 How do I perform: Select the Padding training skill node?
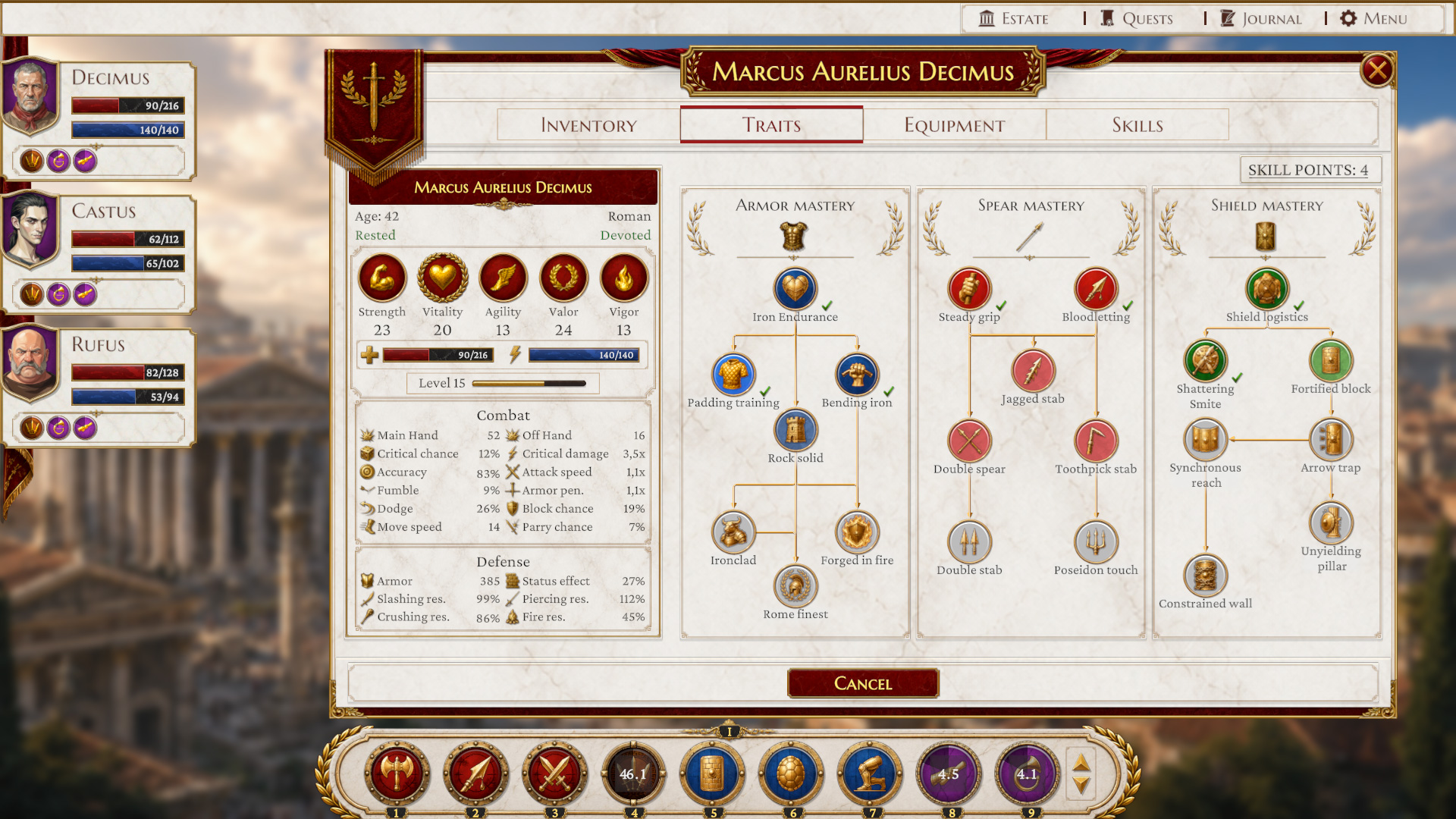pos(733,375)
